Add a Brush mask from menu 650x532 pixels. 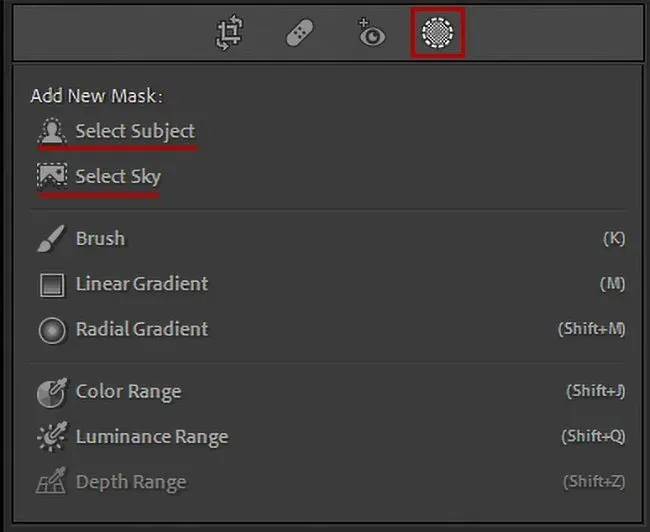pos(100,239)
